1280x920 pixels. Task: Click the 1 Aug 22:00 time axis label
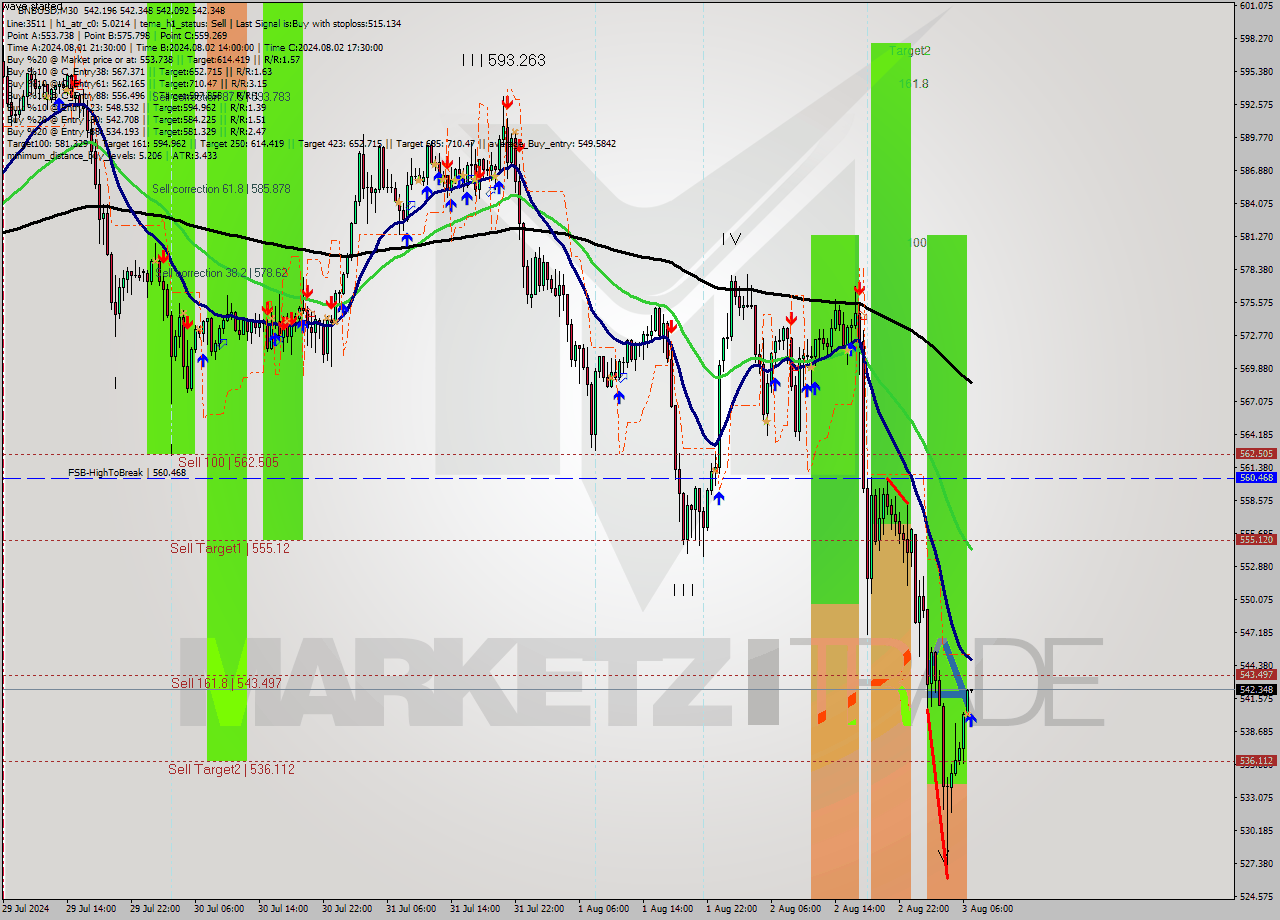[732, 909]
